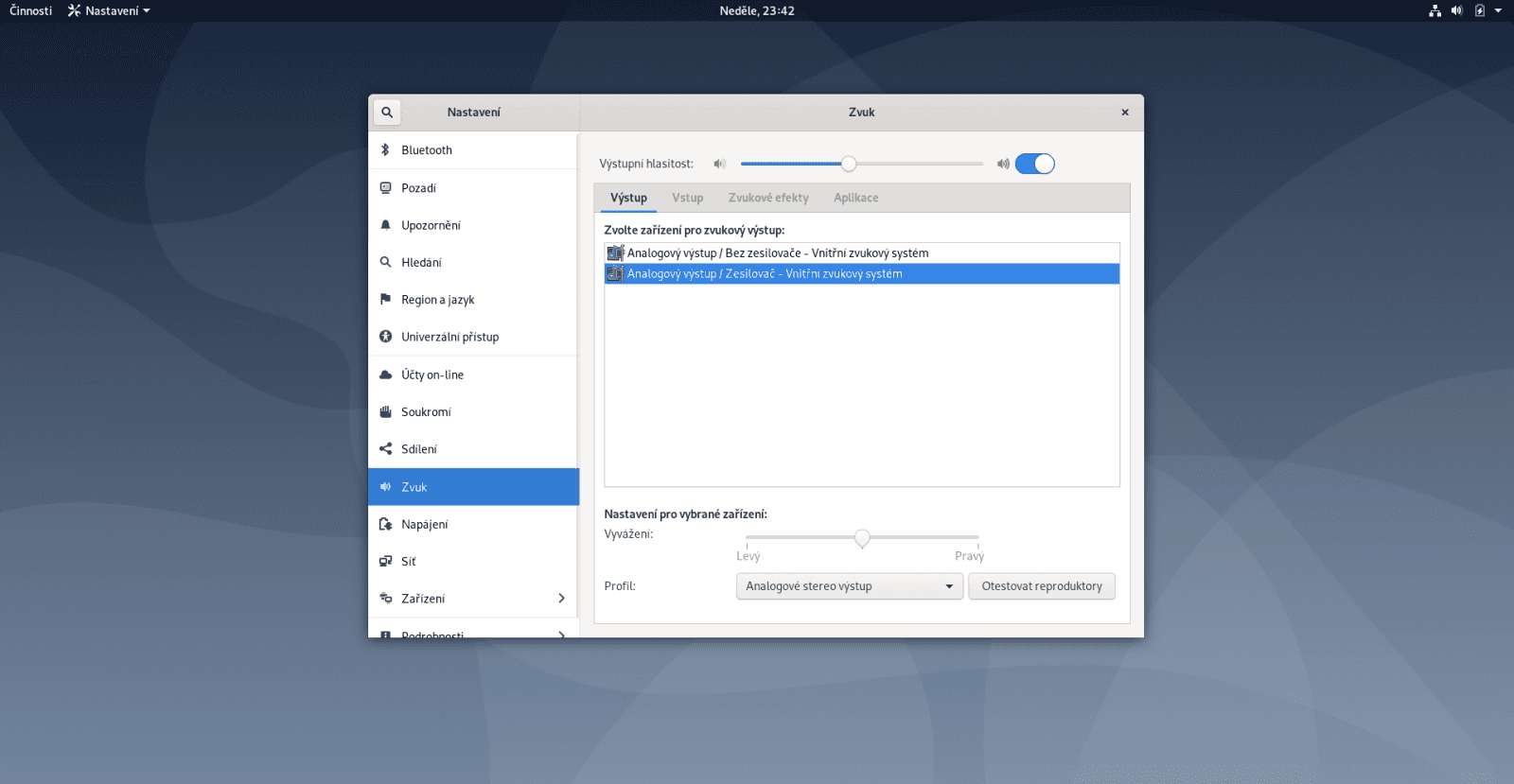Open Napájení settings panel
Image resolution: width=1514 pixels, height=784 pixels.
[473, 524]
